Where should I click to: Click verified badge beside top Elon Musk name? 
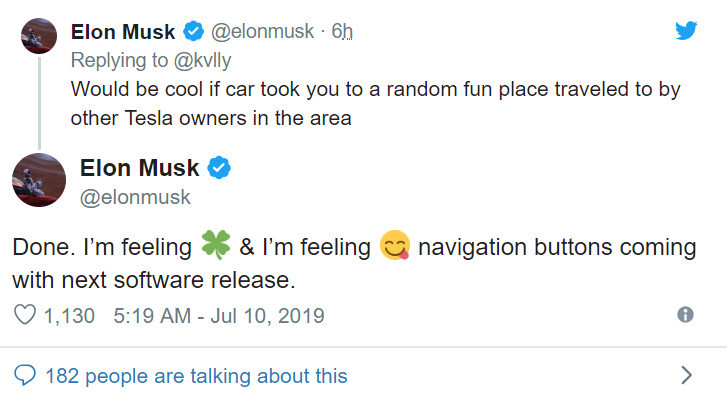pos(193,31)
